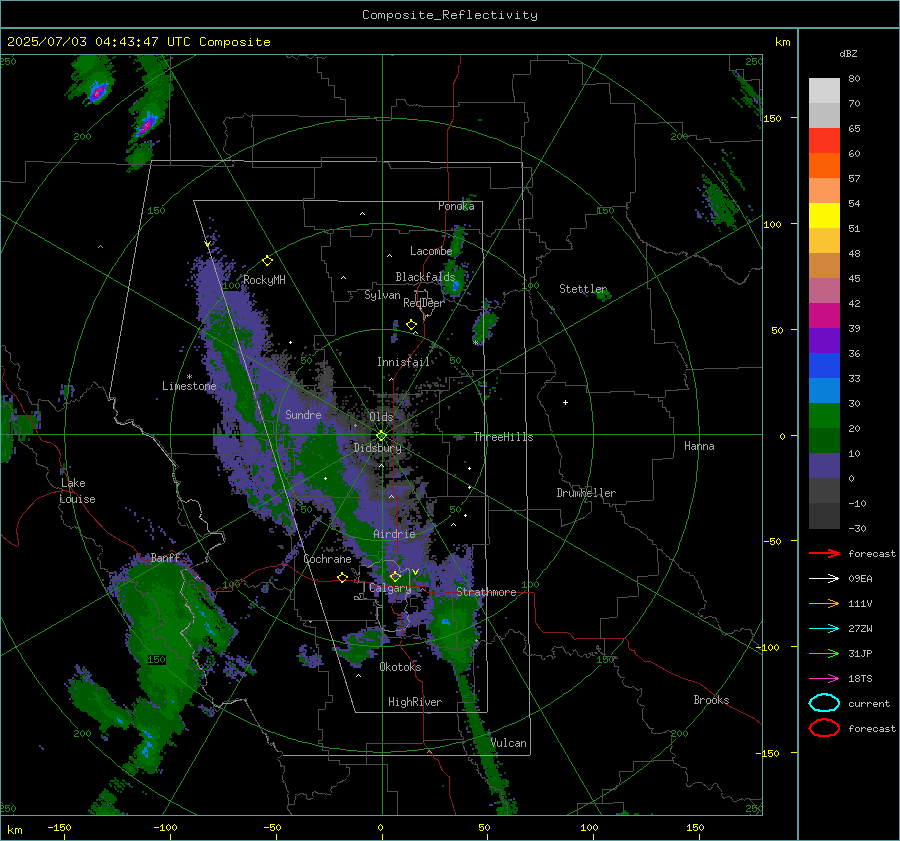Click the Innisfail town label
900x841 pixels.
[404, 362]
